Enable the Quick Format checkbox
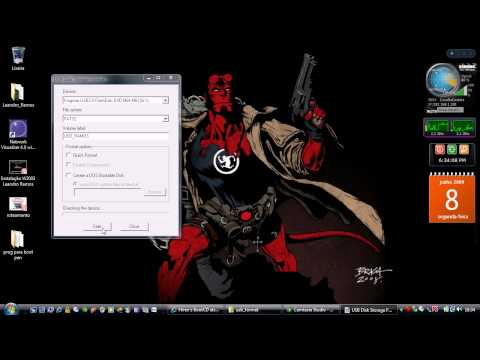 pos(68,155)
